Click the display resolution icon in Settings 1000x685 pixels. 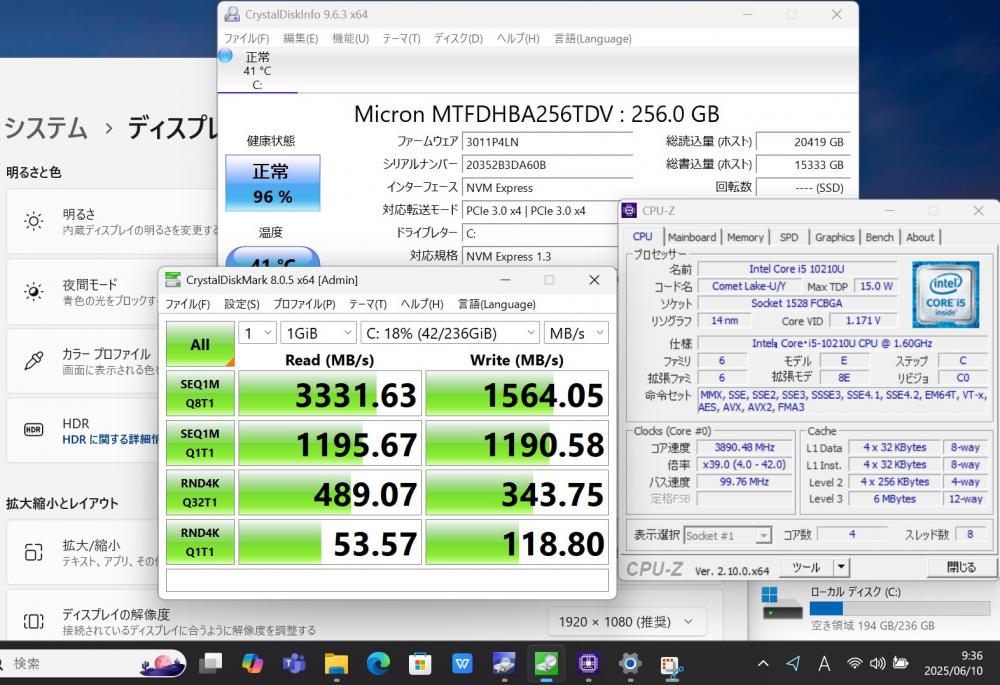(34, 621)
